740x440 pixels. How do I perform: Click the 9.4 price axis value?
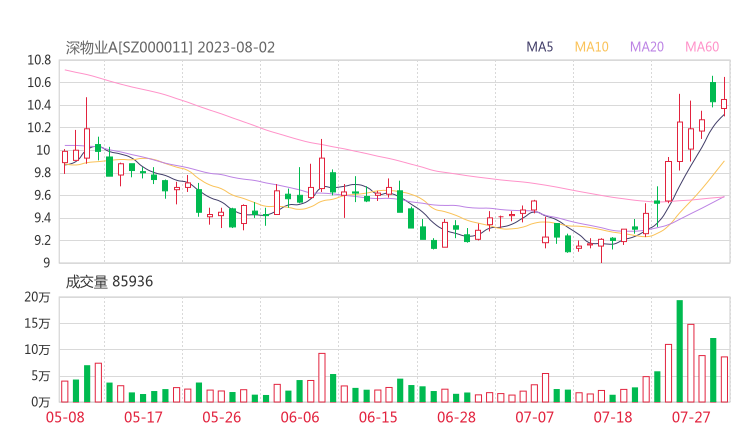coord(42,218)
